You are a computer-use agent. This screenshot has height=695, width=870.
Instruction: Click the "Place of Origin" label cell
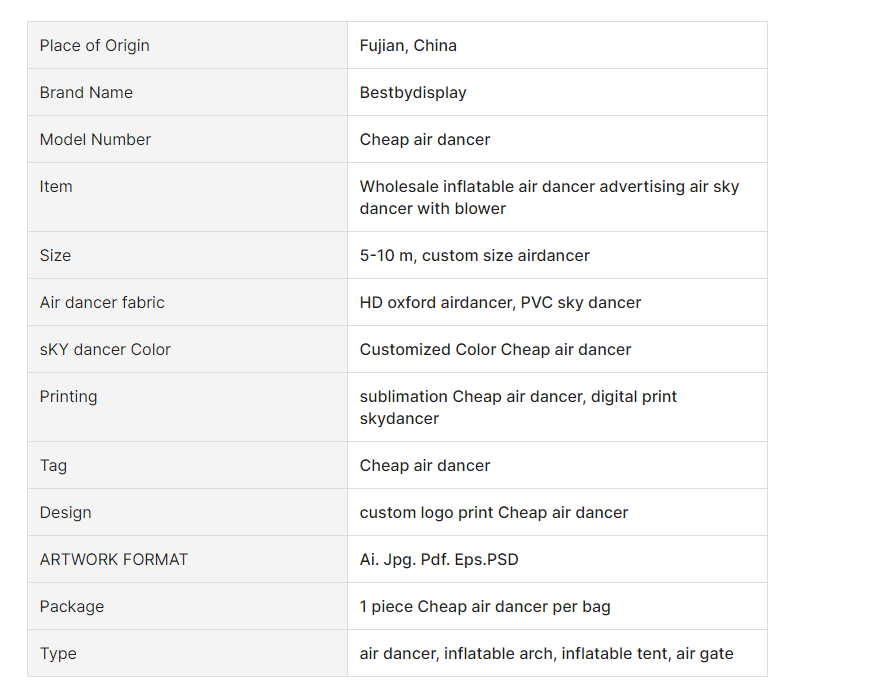(95, 45)
